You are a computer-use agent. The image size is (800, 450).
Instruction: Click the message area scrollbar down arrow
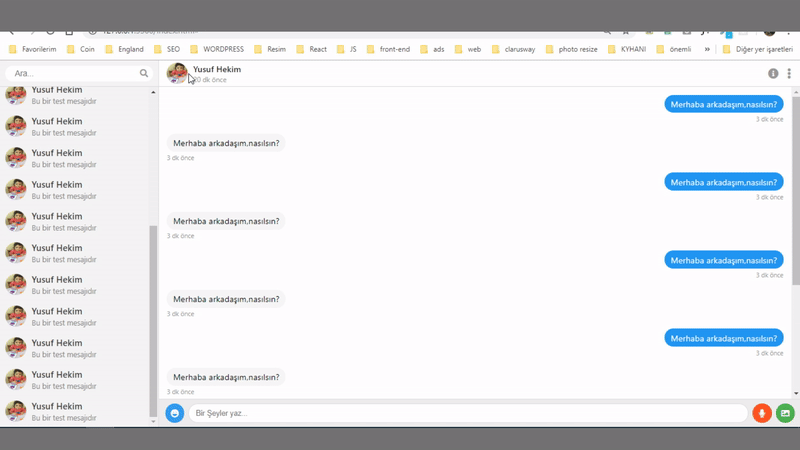pos(796,393)
